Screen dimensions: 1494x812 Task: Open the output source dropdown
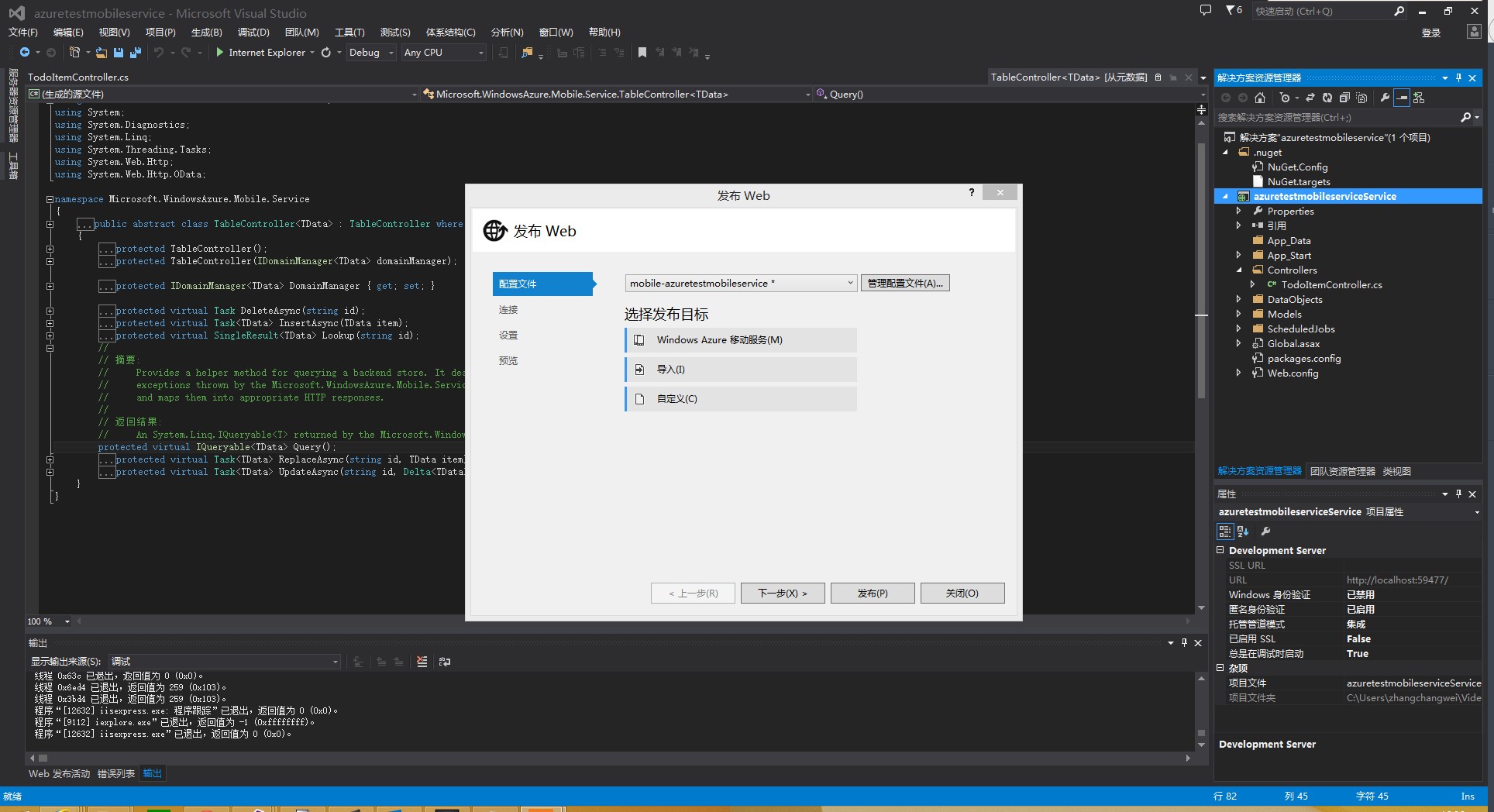pyautogui.click(x=224, y=662)
